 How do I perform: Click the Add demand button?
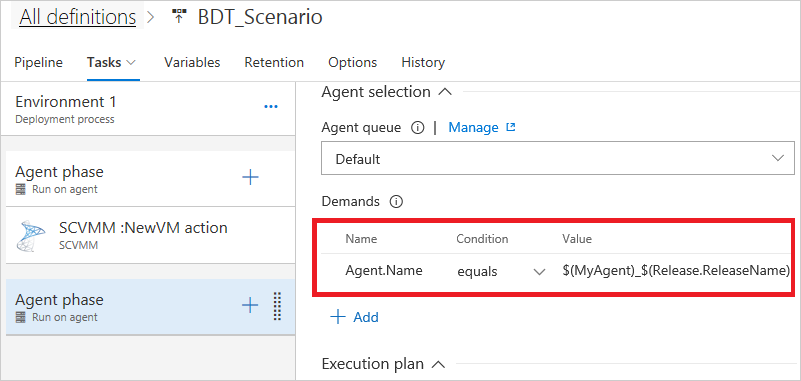(354, 317)
